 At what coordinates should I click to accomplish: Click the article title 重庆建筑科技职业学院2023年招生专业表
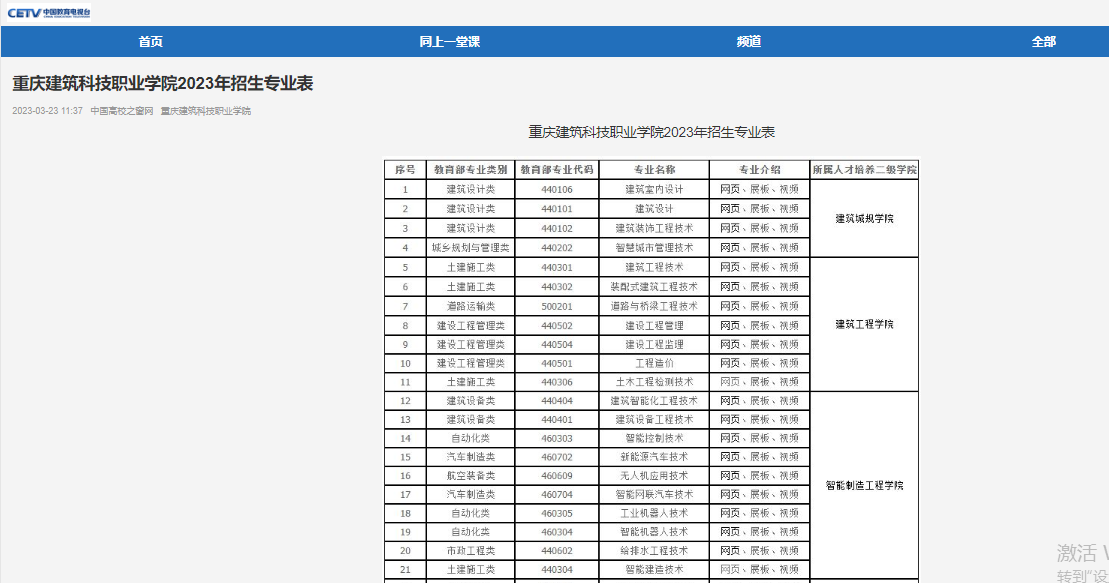(x=163, y=84)
